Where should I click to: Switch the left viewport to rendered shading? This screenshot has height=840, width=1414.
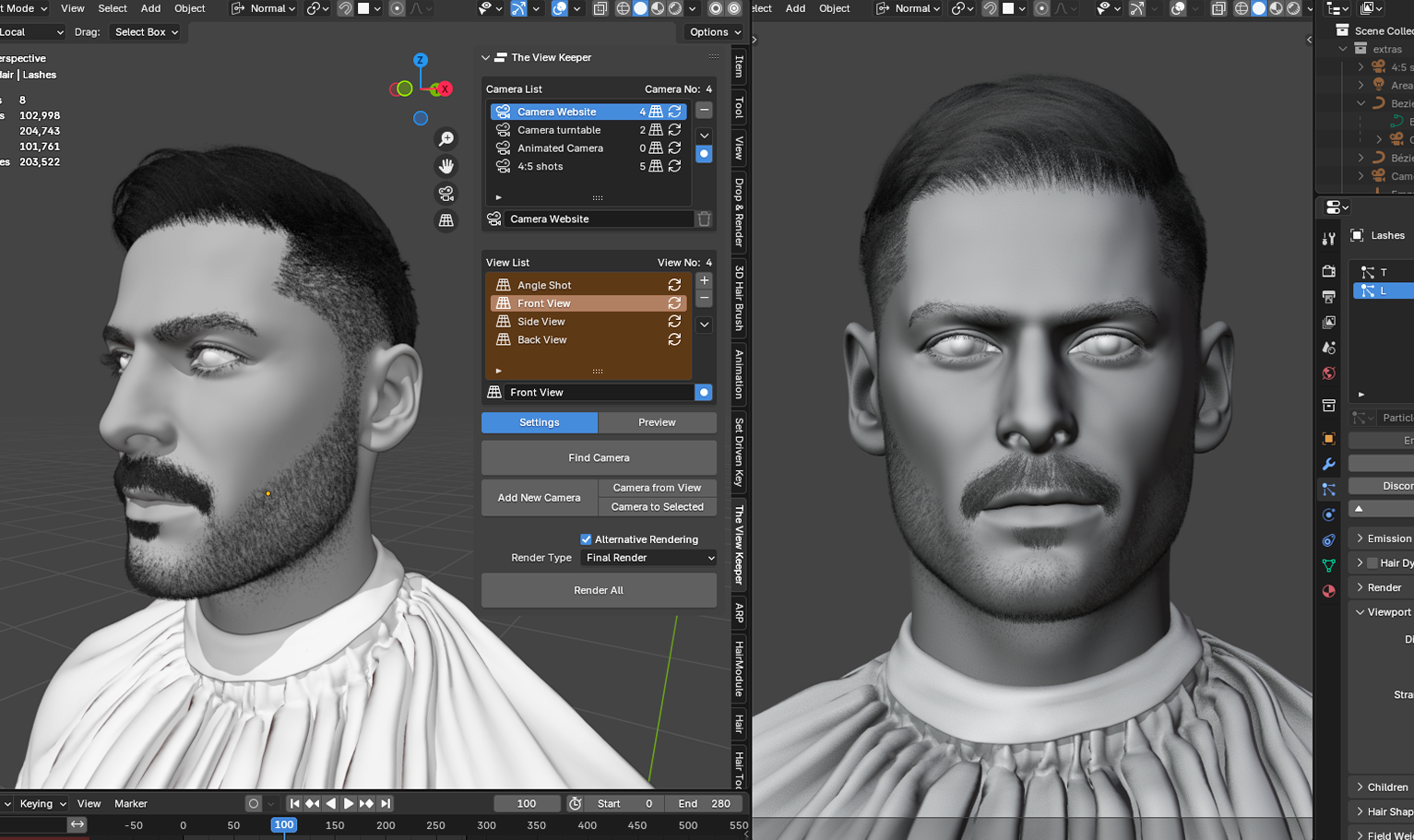(675, 8)
